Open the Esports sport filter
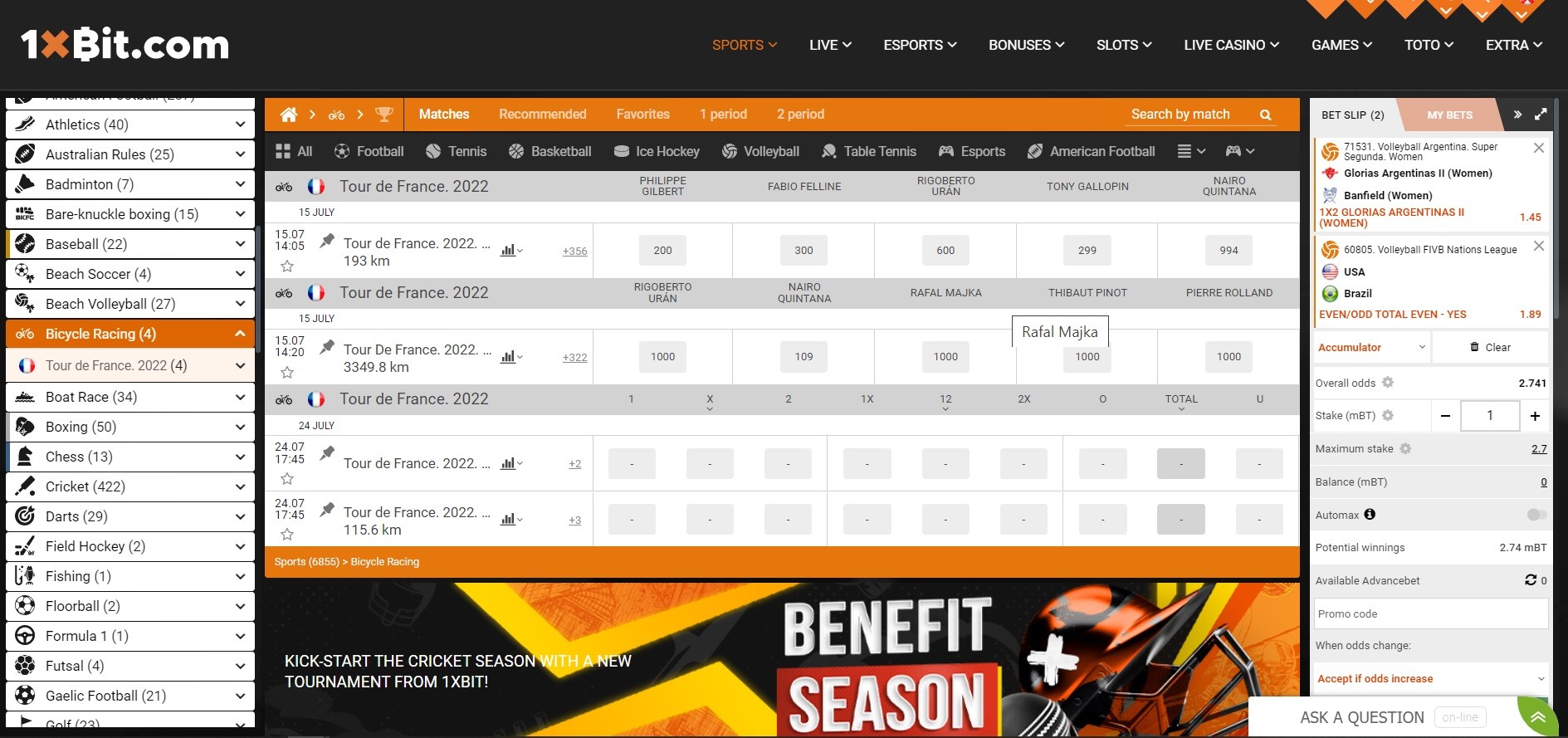Viewport: 1568px width, 738px height. coord(971,151)
